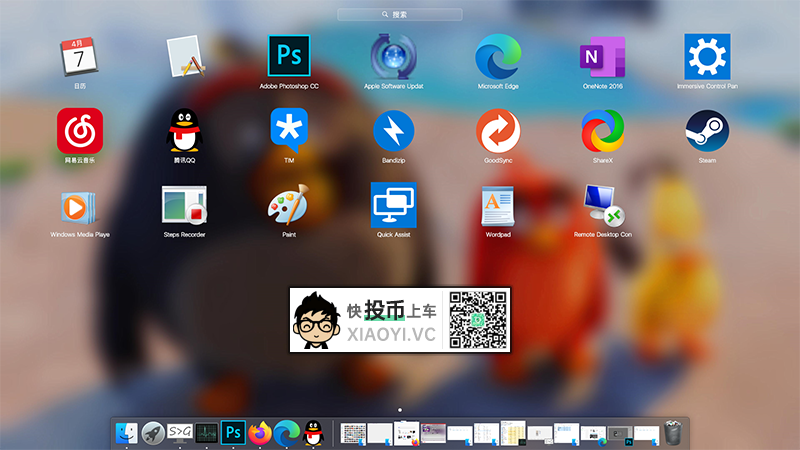Open GoodSync
Screen dimensions: 800x450
coord(497,131)
